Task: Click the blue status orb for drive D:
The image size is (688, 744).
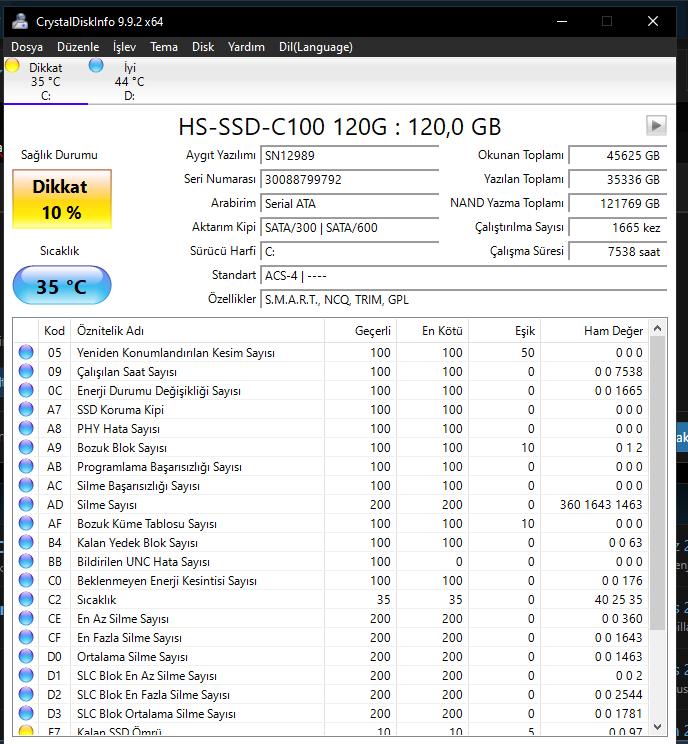Action: tap(96, 65)
